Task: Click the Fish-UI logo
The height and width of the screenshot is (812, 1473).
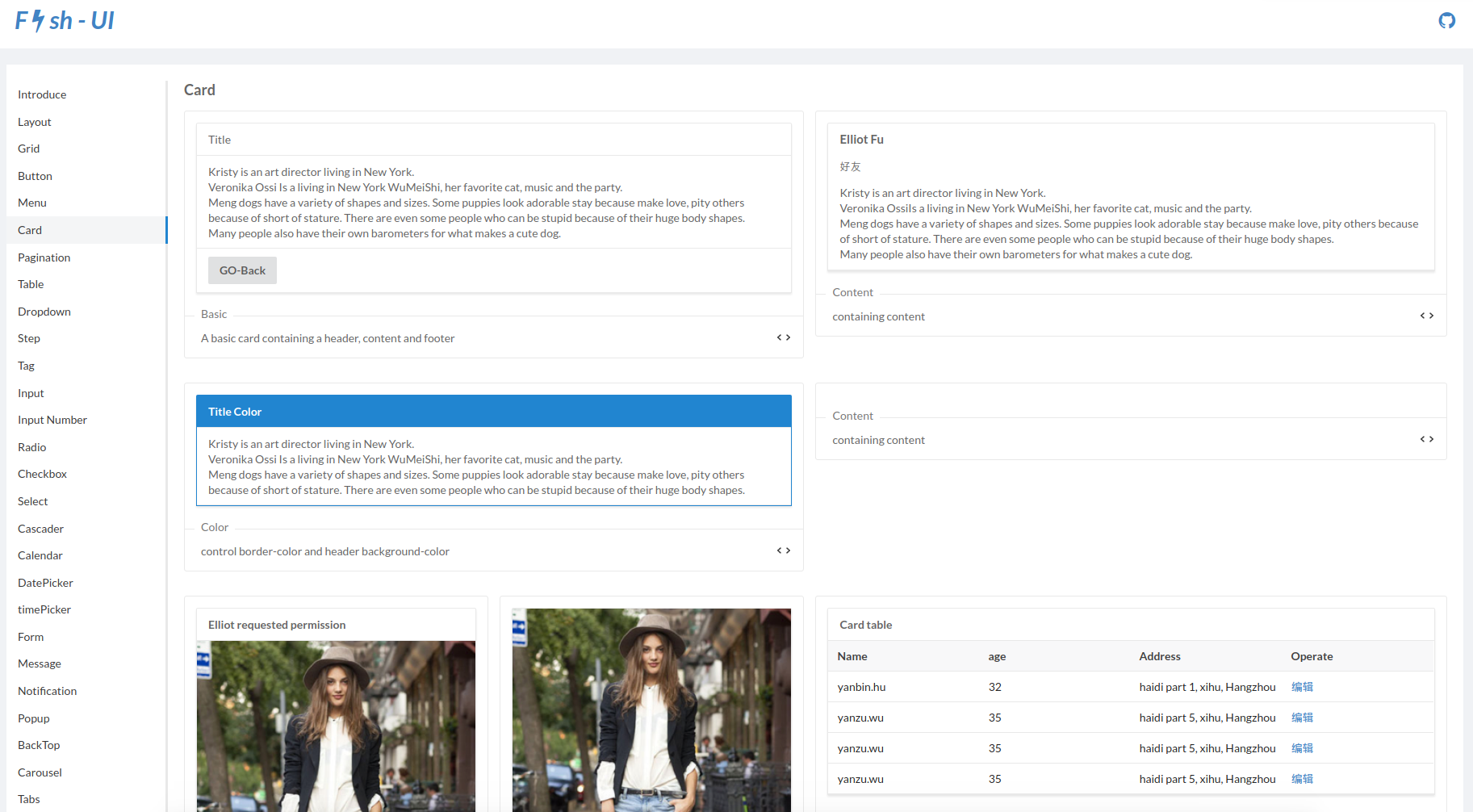Action: tap(65, 20)
